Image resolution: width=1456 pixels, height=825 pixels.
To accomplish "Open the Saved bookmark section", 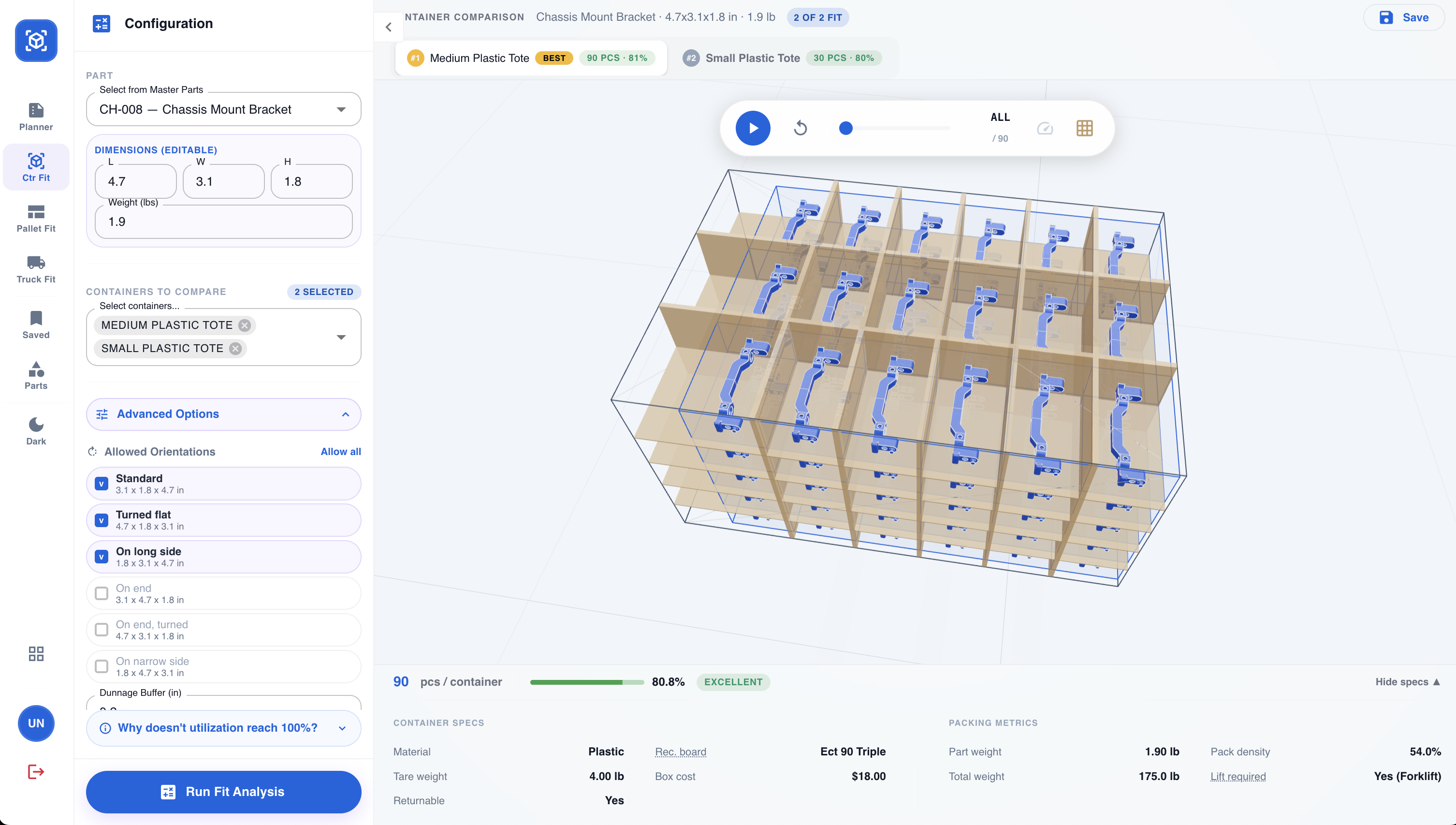I will tap(36, 324).
